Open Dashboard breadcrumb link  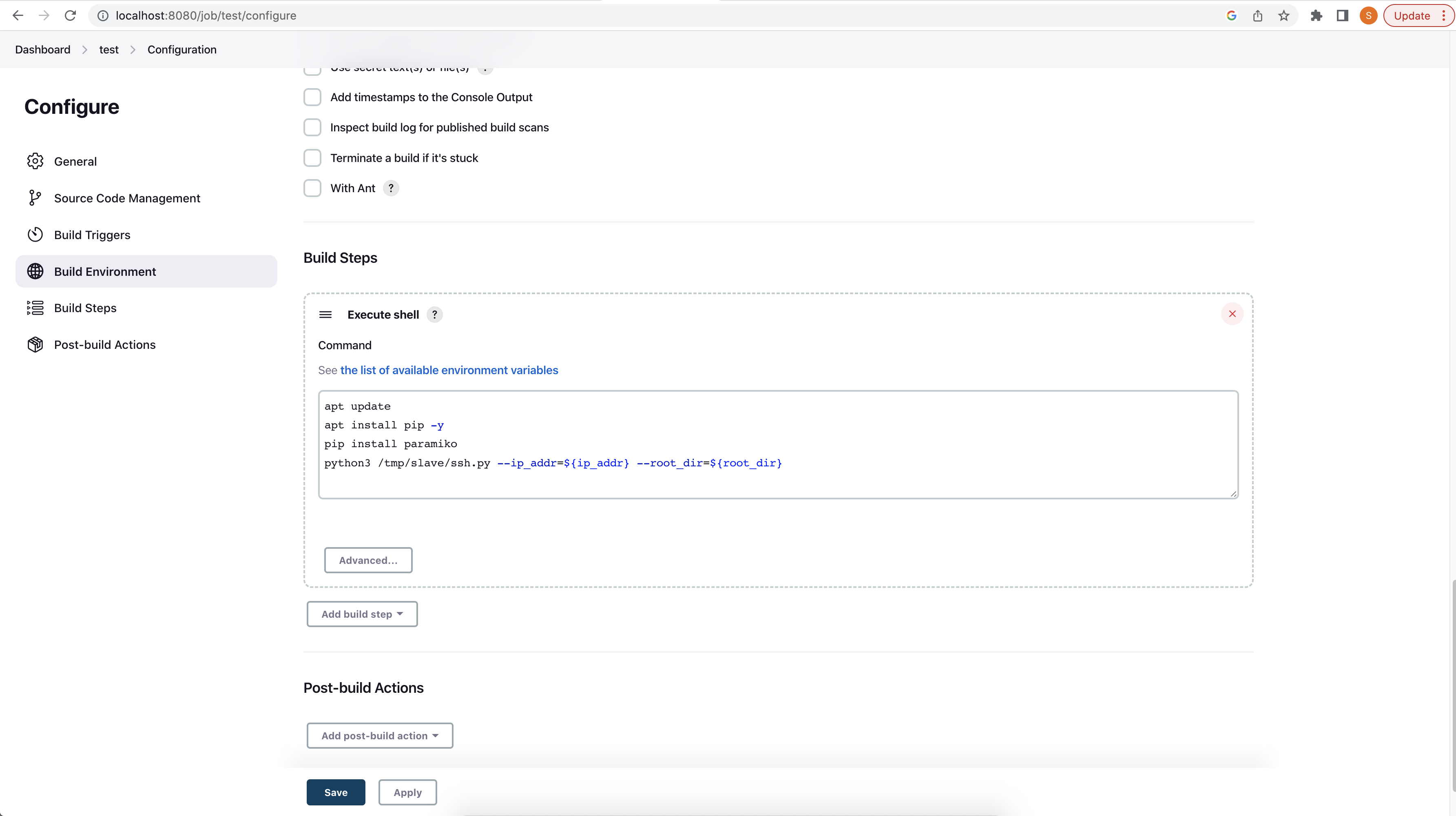(x=43, y=50)
